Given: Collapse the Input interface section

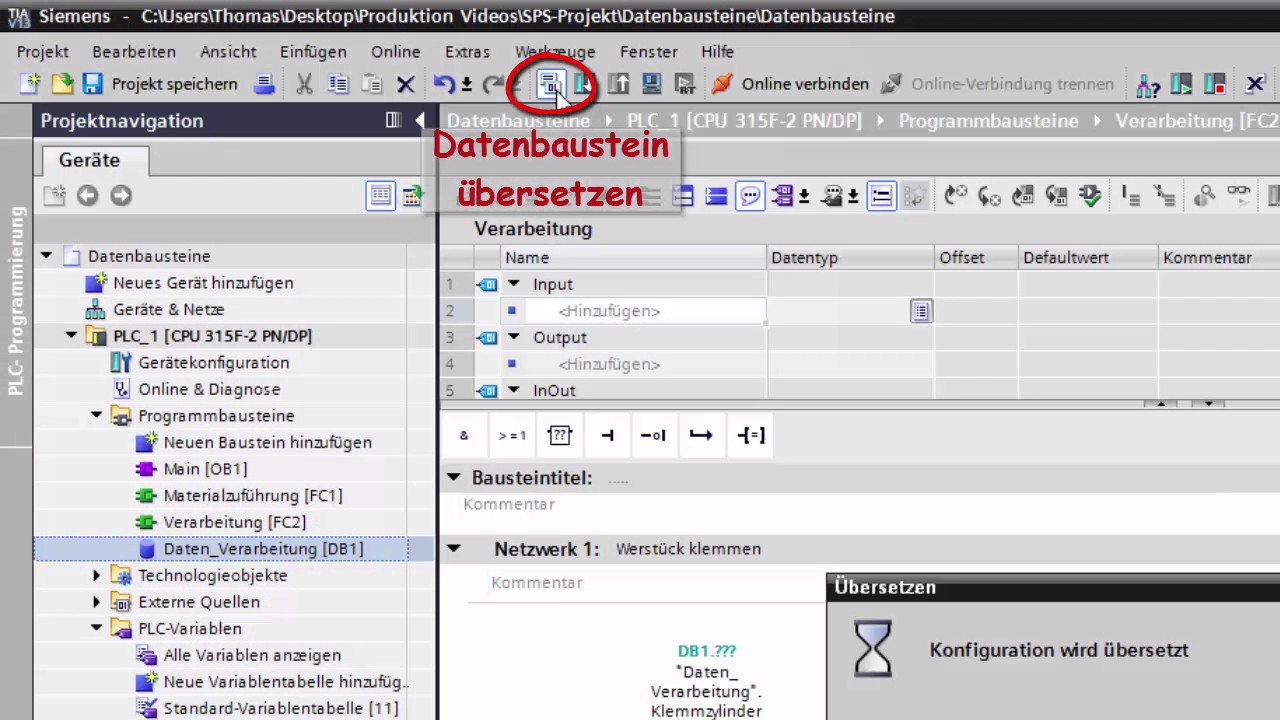Looking at the screenshot, I should (x=514, y=284).
